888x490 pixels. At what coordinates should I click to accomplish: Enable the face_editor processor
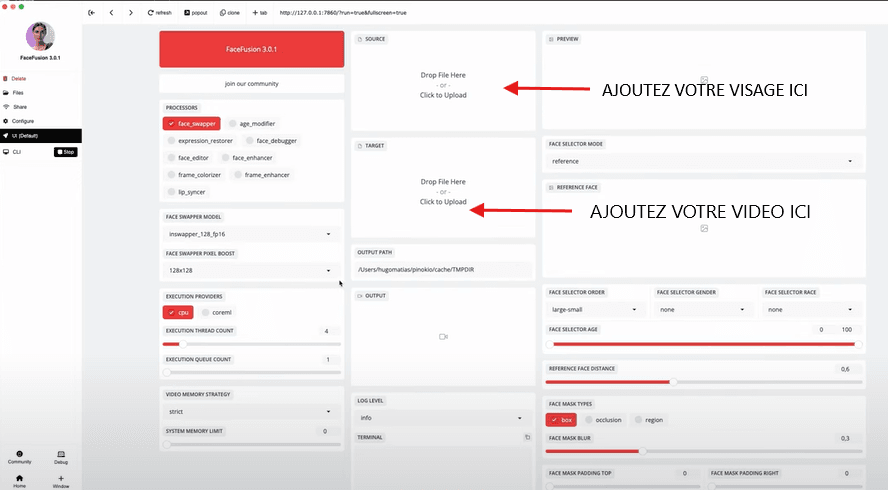[188, 157]
